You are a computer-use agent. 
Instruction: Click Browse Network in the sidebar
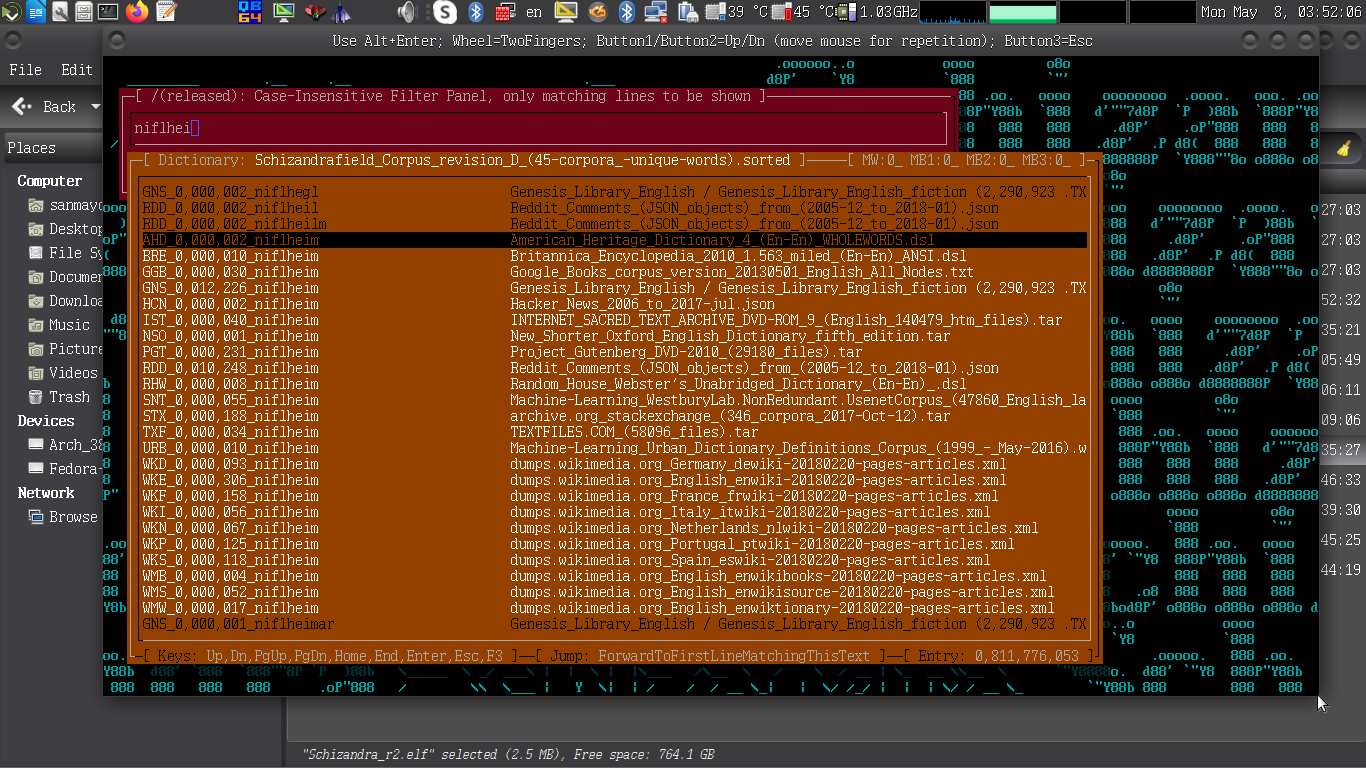point(63,517)
